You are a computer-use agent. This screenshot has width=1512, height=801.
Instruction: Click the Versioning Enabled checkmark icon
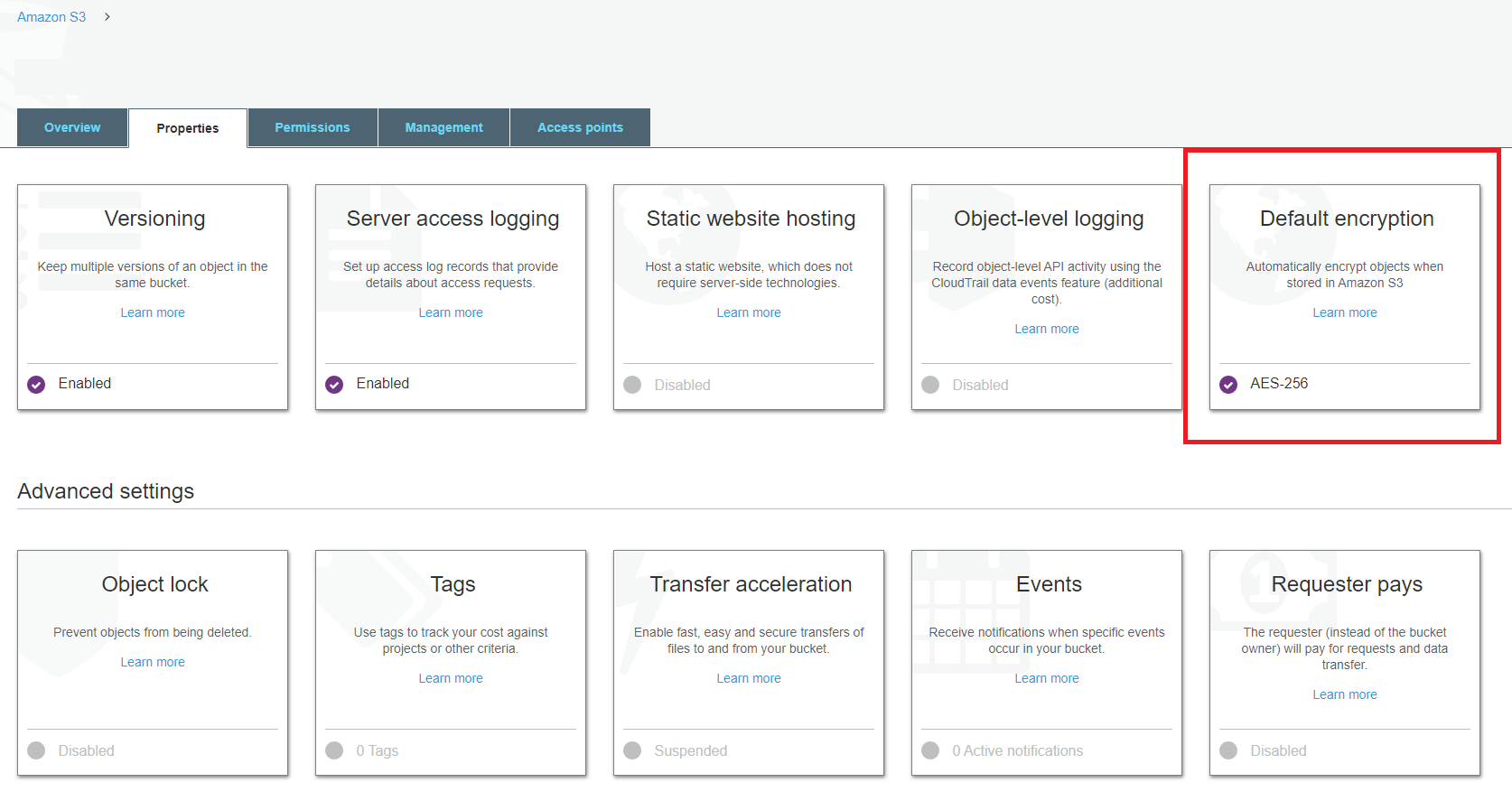[x=36, y=385]
